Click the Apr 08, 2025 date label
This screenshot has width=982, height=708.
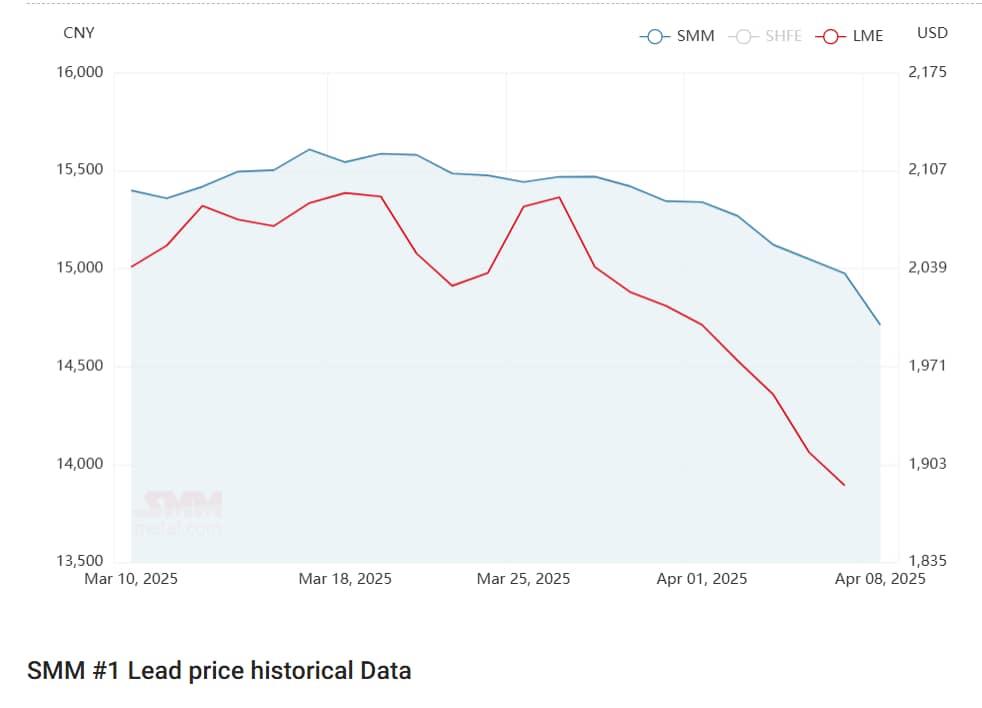point(880,579)
